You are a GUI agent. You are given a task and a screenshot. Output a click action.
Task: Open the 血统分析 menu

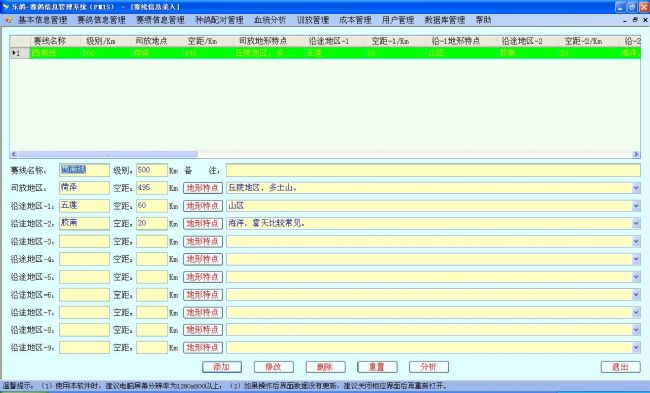point(270,20)
